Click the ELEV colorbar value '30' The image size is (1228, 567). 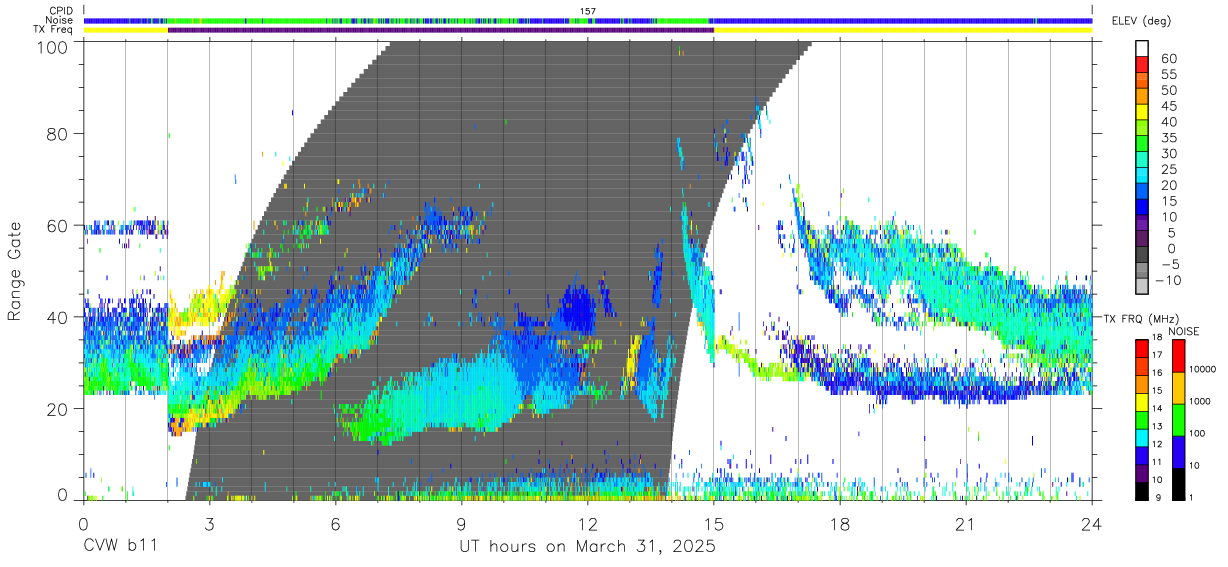pyautogui.click(x=1168, y=153)
